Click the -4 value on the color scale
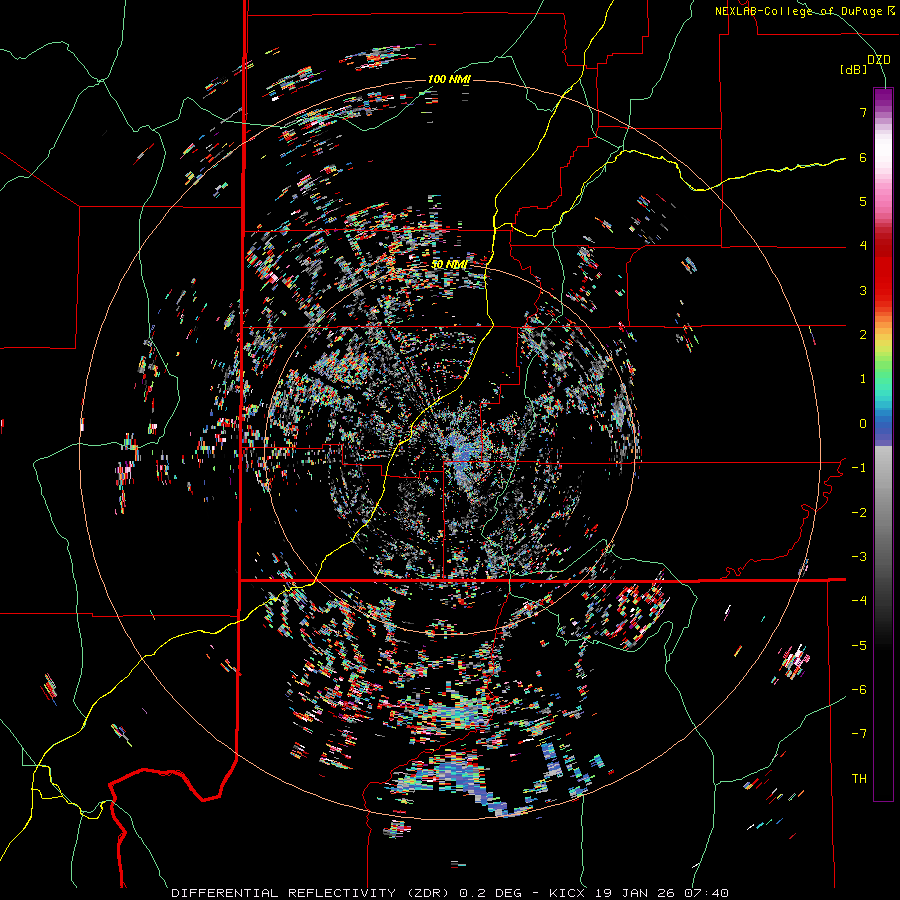The width and height of the screenshot is (900, 900). coord(859,601)
